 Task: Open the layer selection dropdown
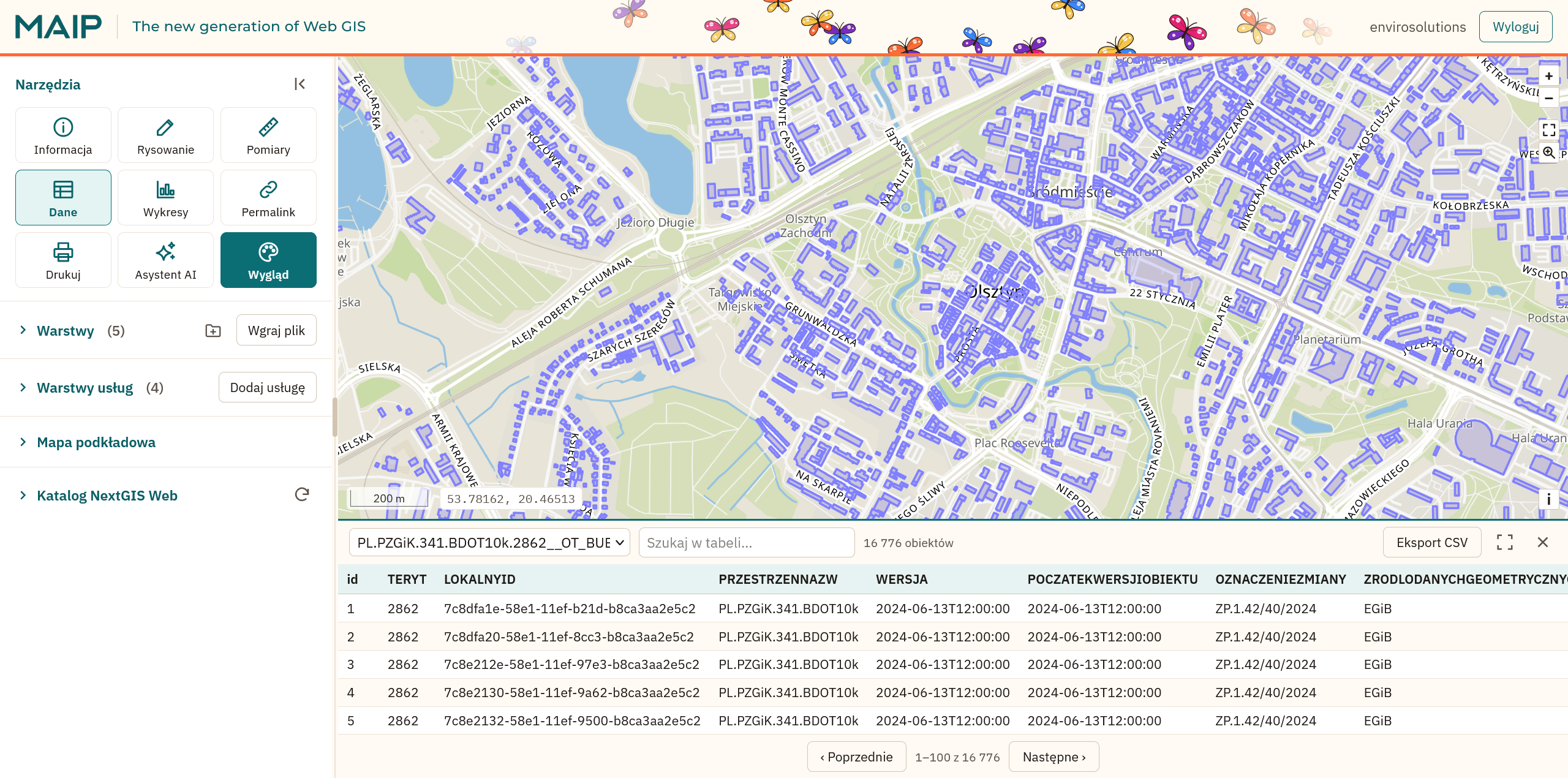pos(489,543)
